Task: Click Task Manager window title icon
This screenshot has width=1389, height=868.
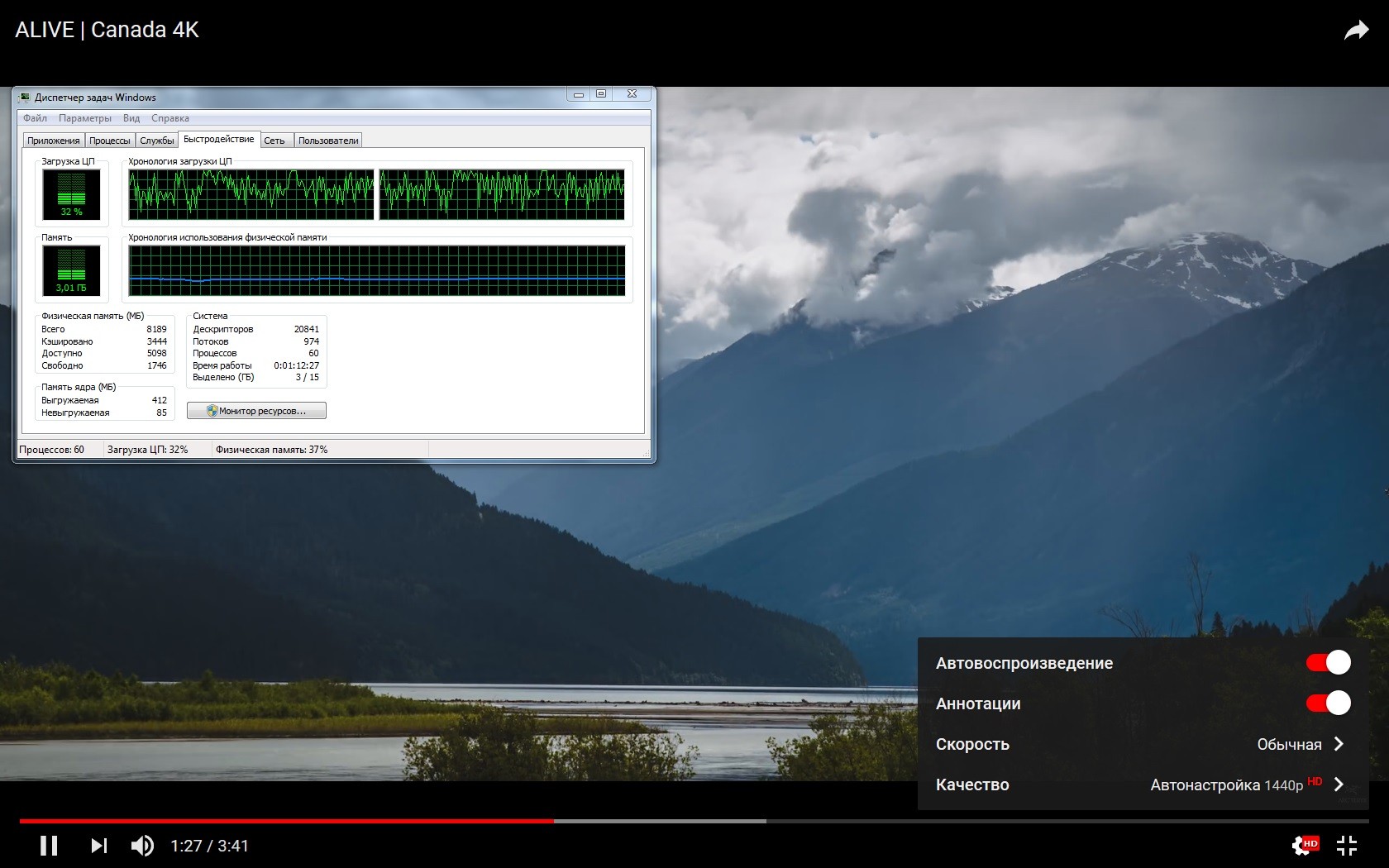Action: [25, 98]
